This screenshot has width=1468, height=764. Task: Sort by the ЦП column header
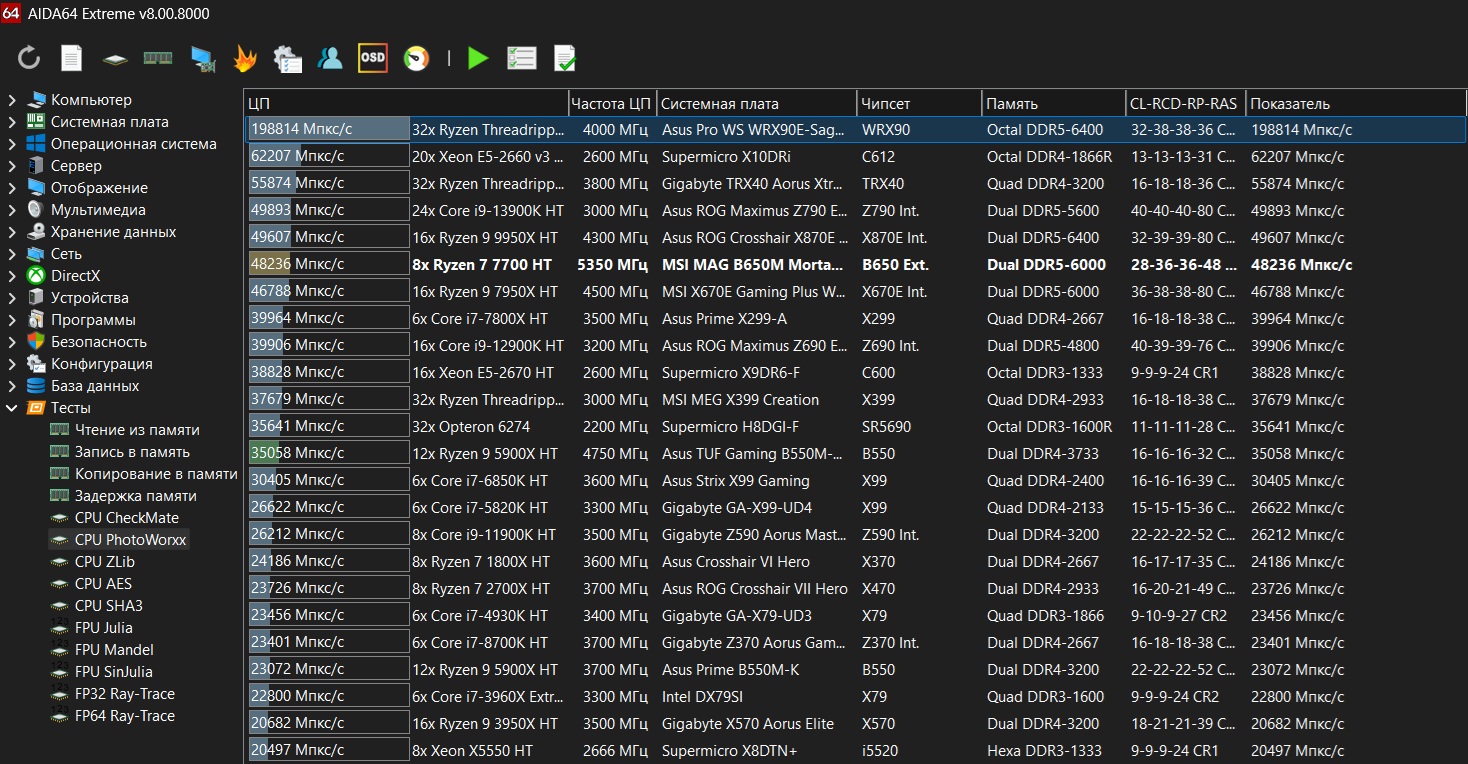coord(406,104)
